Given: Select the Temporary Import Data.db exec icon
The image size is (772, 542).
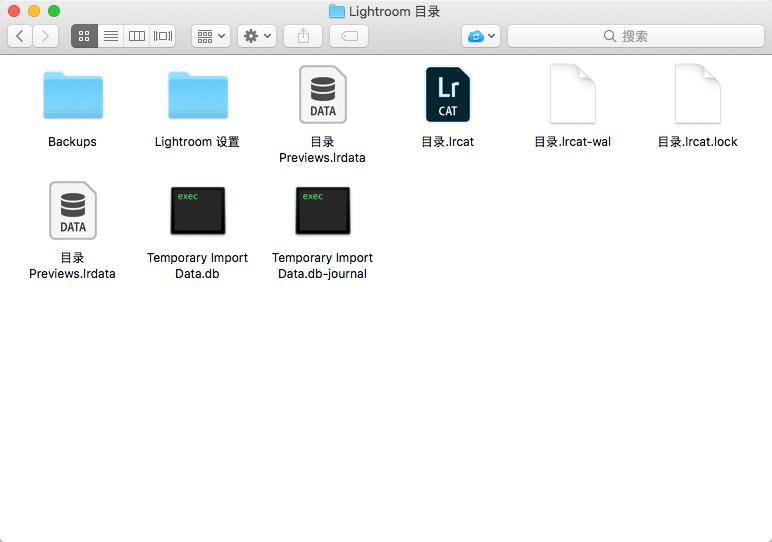Looking at the screenshot, I should [x=198, y=211].
